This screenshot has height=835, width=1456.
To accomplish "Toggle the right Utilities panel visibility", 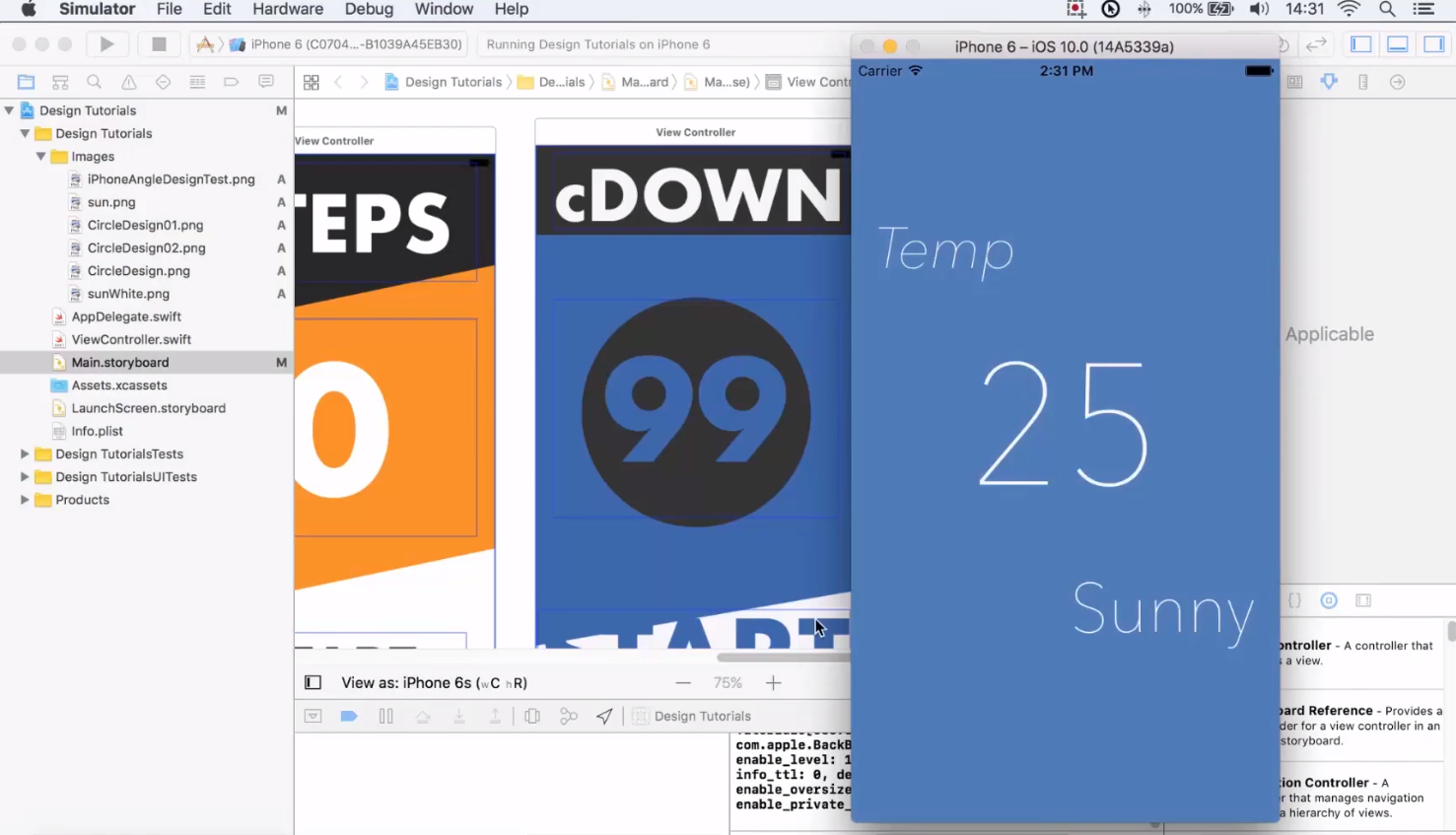I will 1434,44.
